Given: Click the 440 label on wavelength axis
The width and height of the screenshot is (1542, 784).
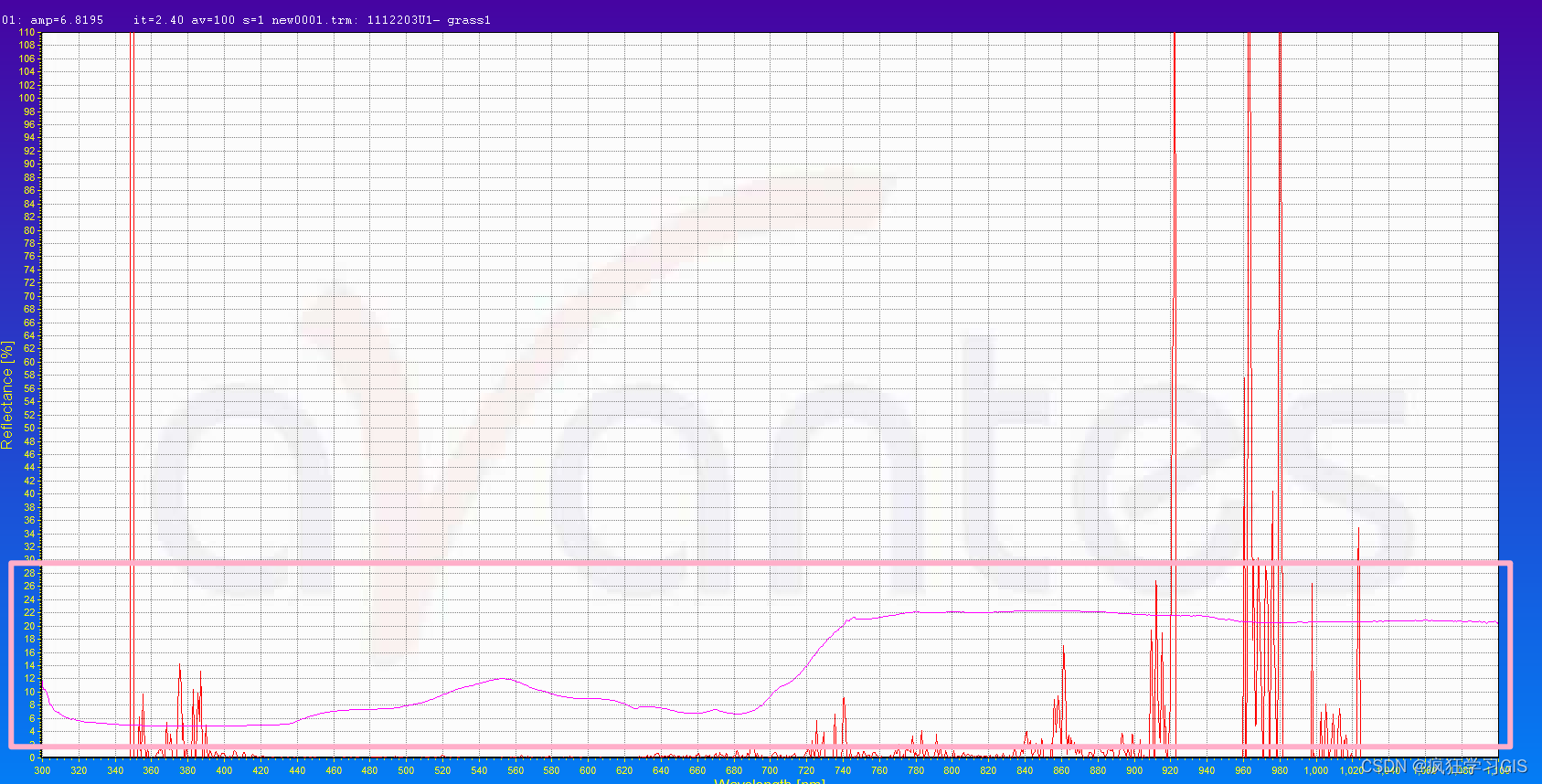Looking at the screenshot, I should [297, 770].
